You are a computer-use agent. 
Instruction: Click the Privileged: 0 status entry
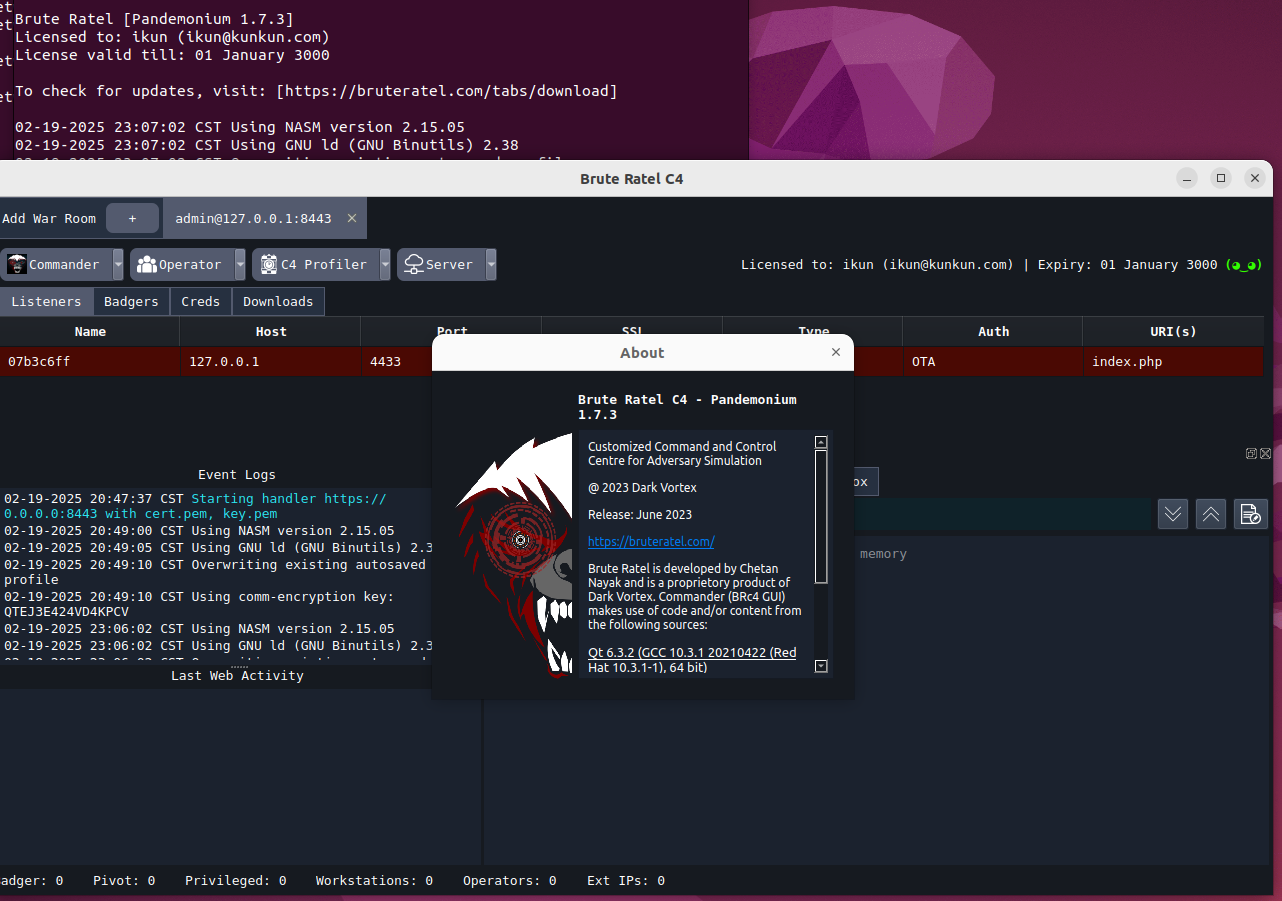point(236,881)
